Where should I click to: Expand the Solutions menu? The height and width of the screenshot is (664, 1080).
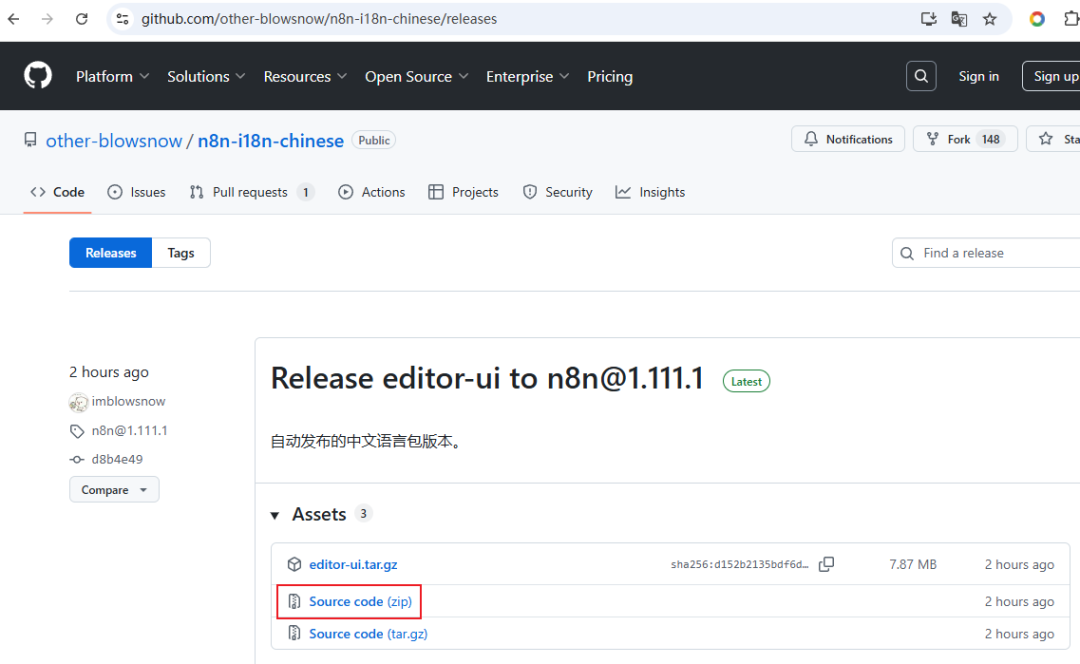point(206,76)
